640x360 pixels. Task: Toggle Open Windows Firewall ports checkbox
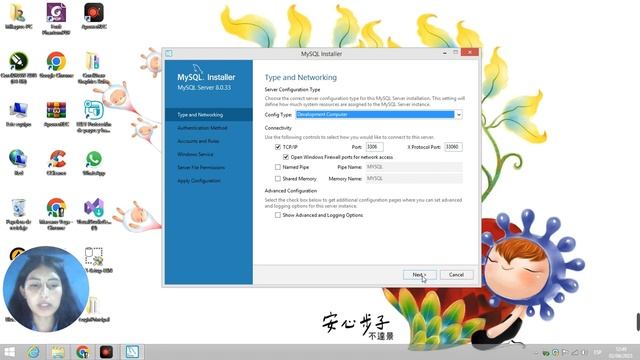coord(286,157)
